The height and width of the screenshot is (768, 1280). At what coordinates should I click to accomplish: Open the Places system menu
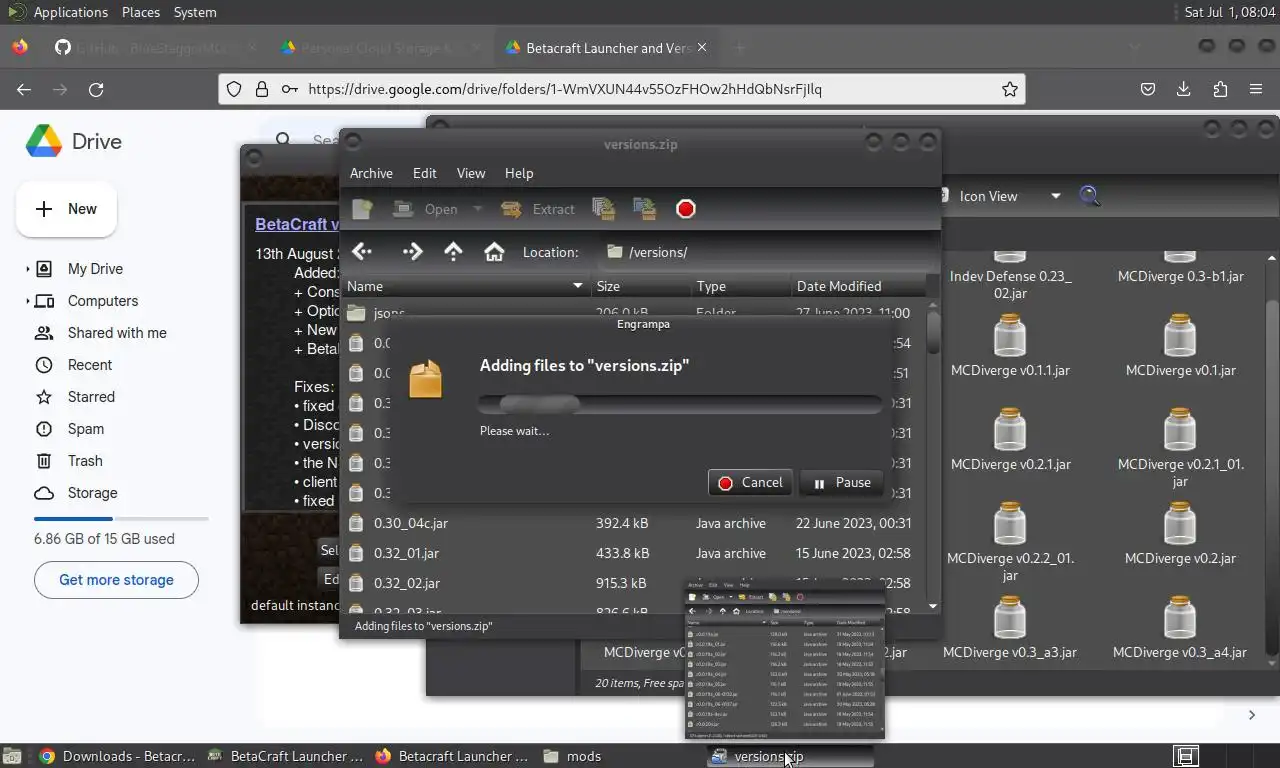pyautogui.click(x=141, y=12)
